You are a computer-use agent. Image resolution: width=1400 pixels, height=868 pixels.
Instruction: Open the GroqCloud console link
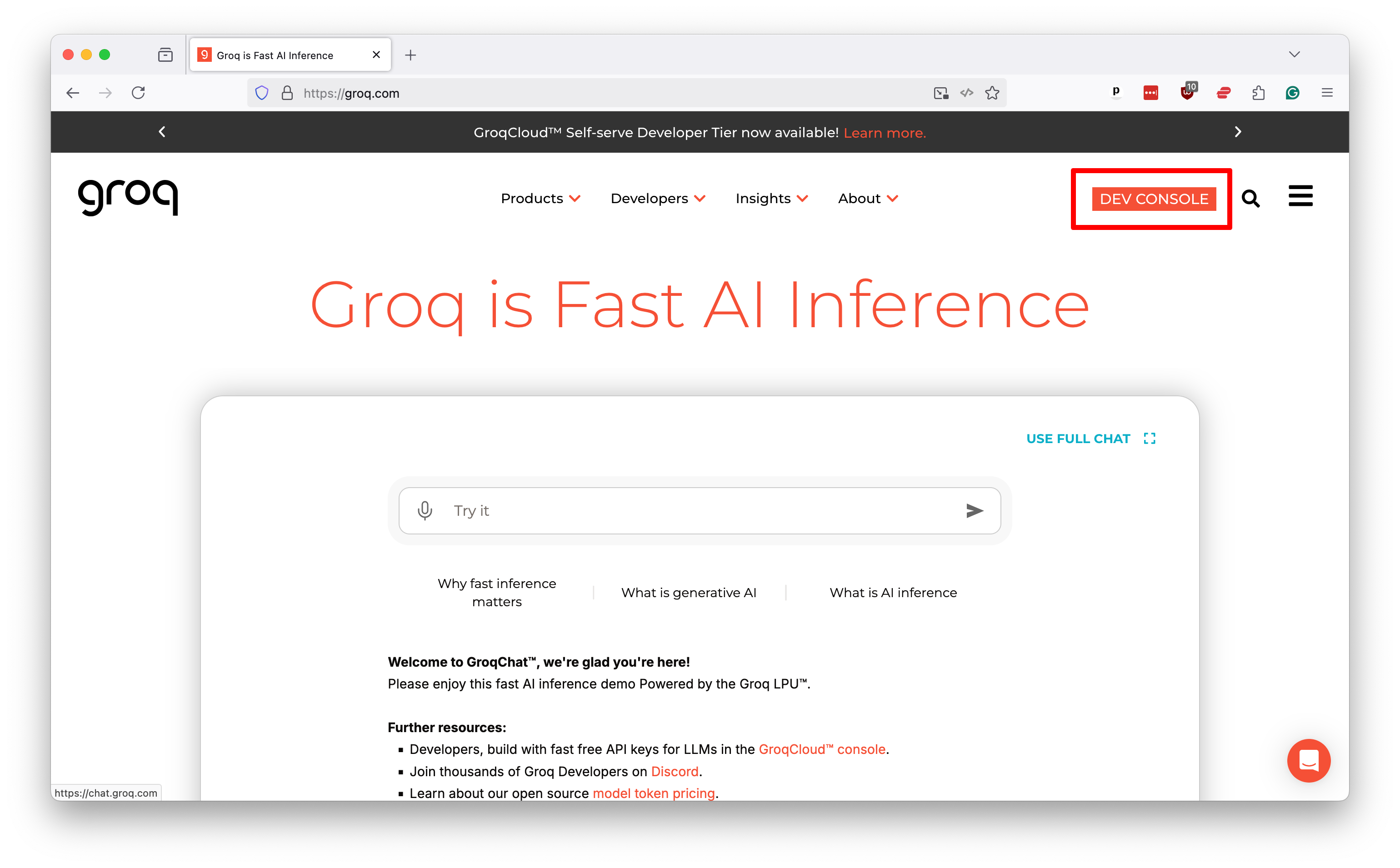821,749
